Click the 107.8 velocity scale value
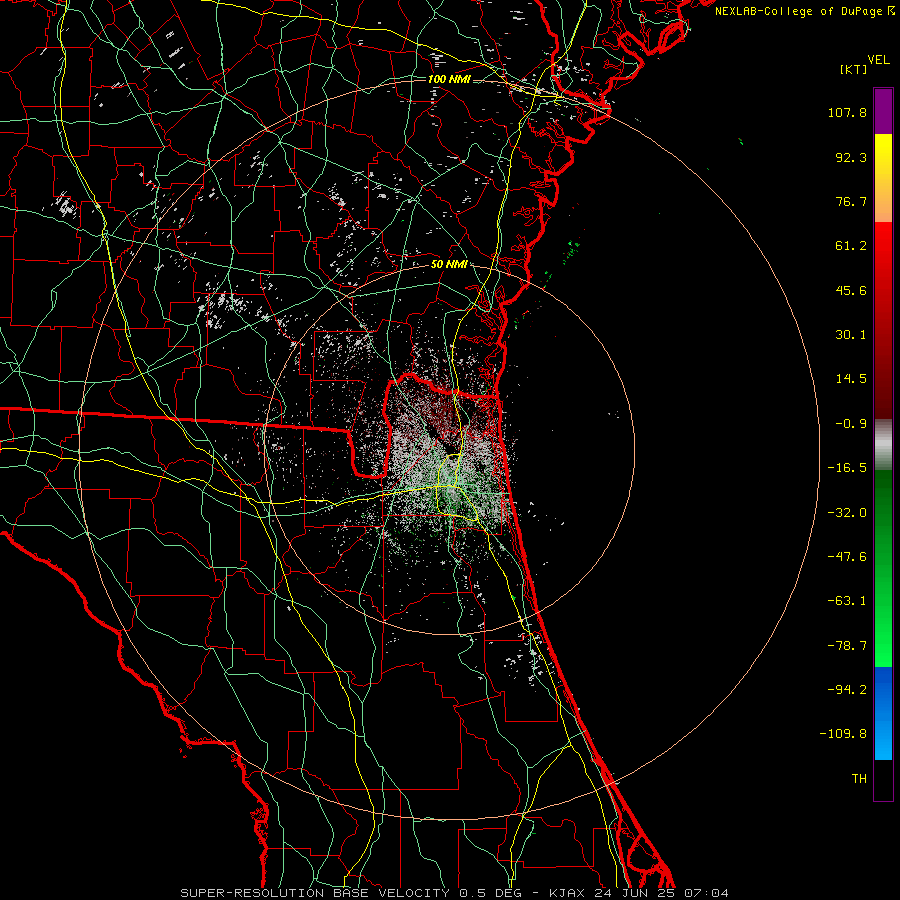900x900 pixels. (x=847, y=112)
